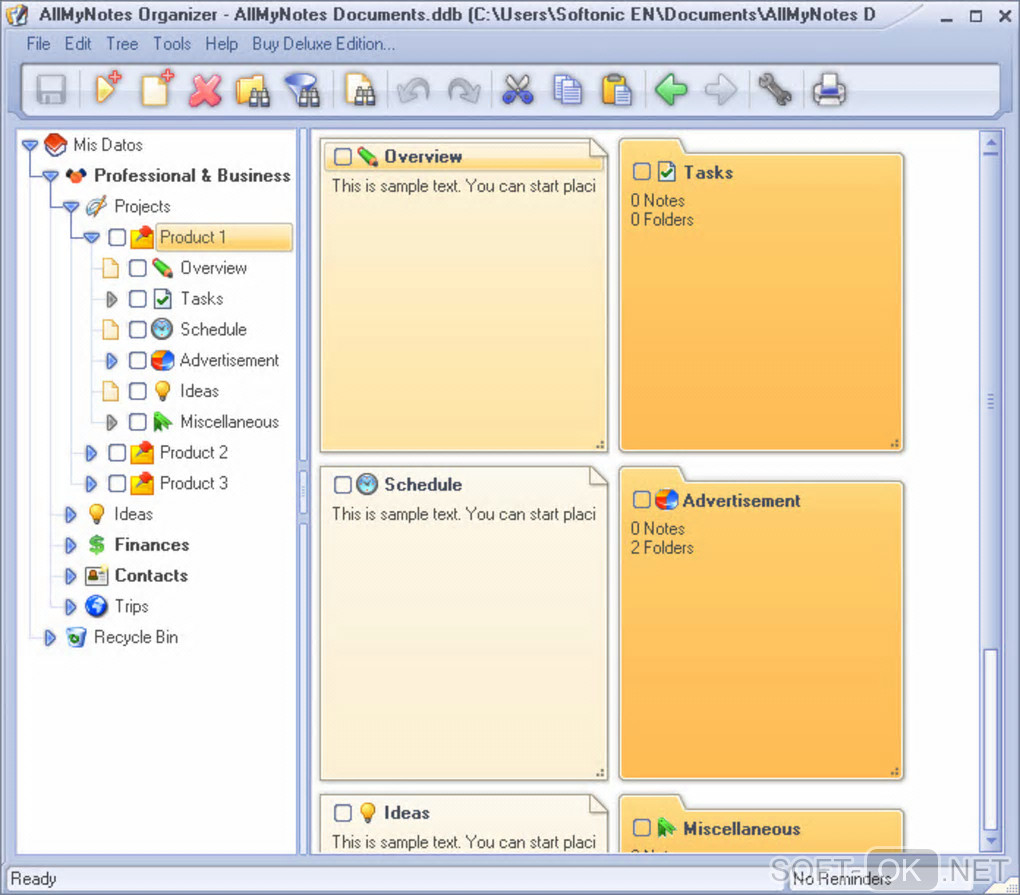Tick the Overview checkbox in tree
This screenshot has height=895, width=1020.
click(137, 268)
